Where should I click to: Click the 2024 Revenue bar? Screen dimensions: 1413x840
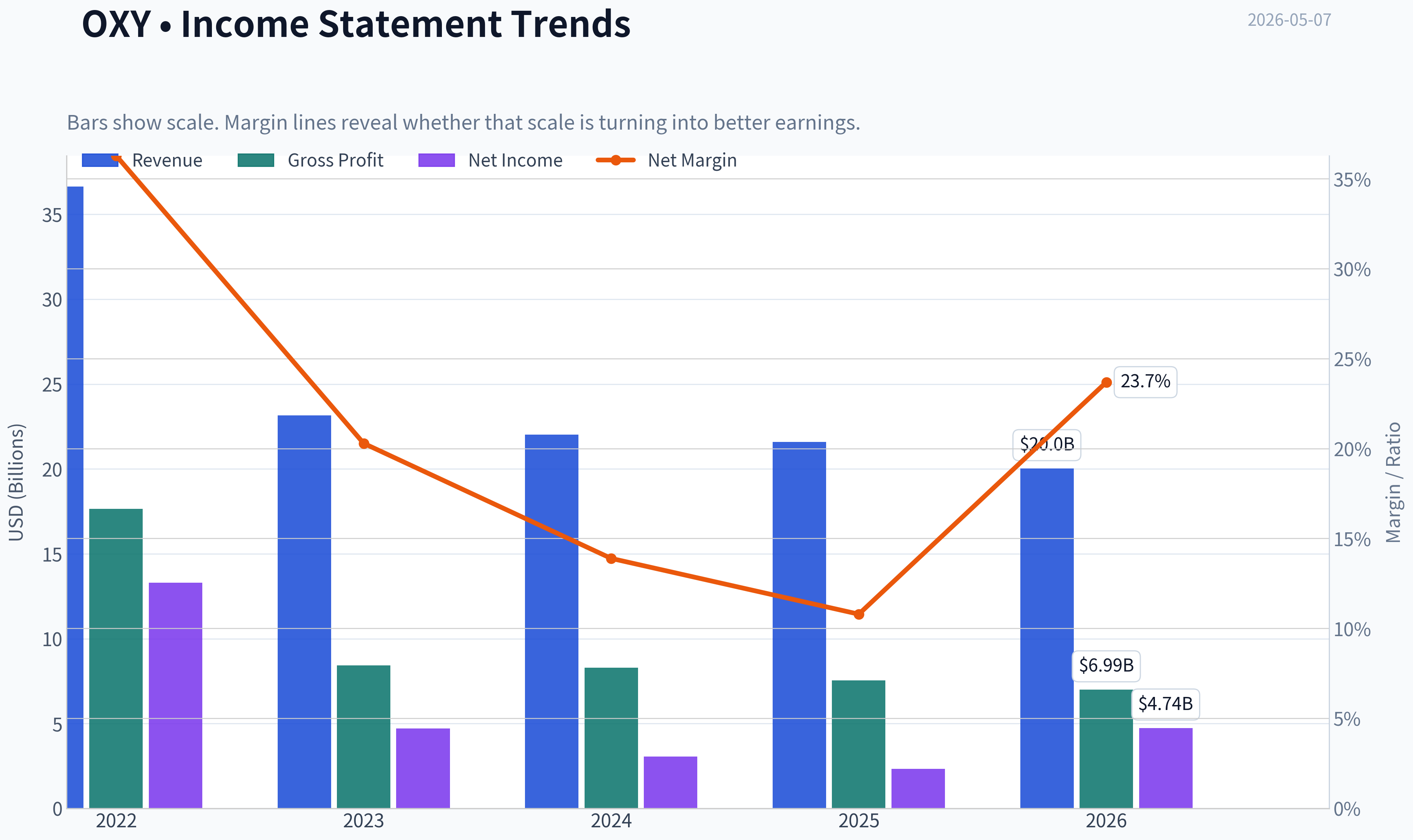(x=552, y=621)
